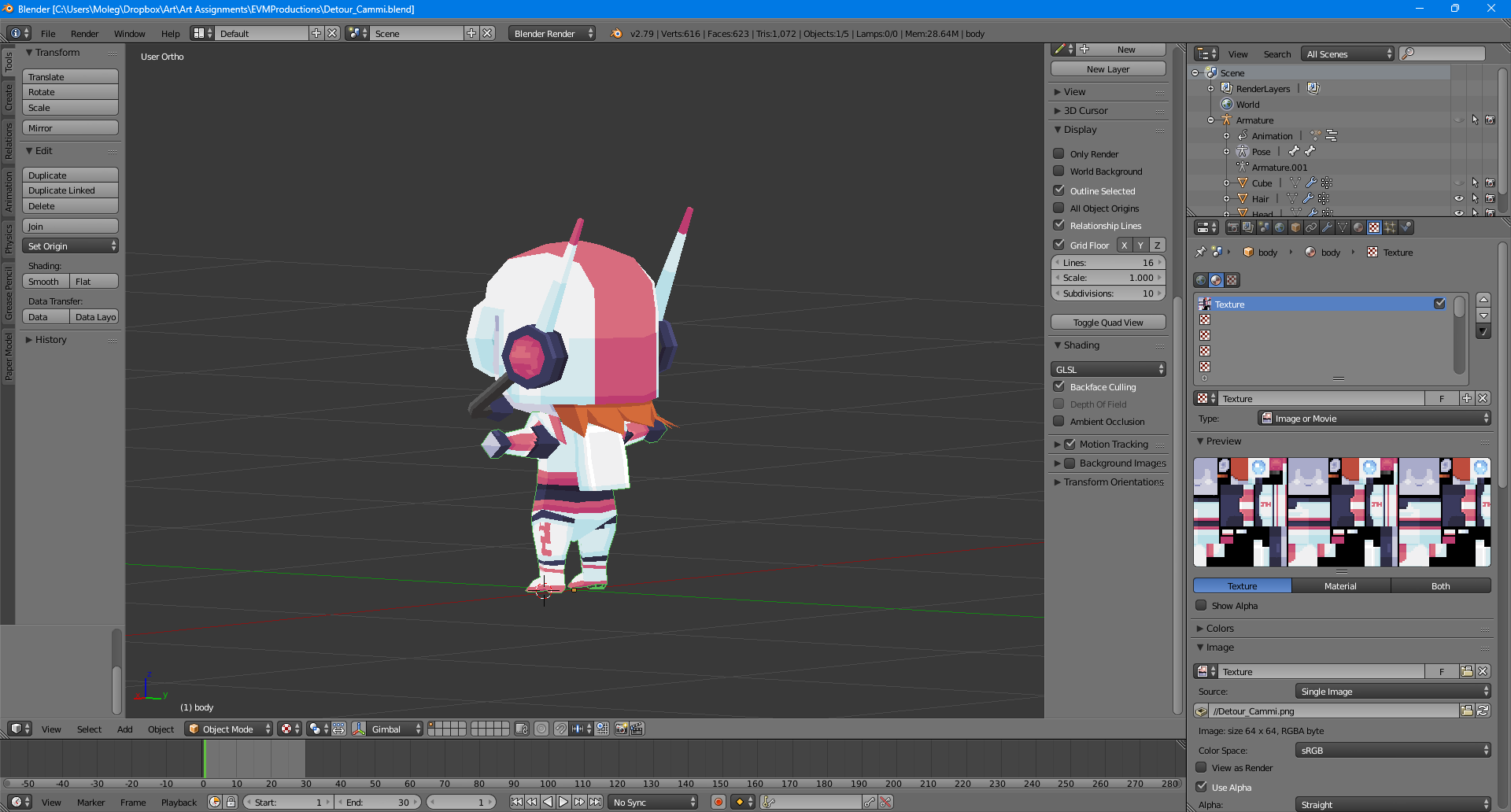The height and width of the screenshot is (812, 1511).
Task: Enable the World Background checkbox
Action: (x=1059, y=171)
